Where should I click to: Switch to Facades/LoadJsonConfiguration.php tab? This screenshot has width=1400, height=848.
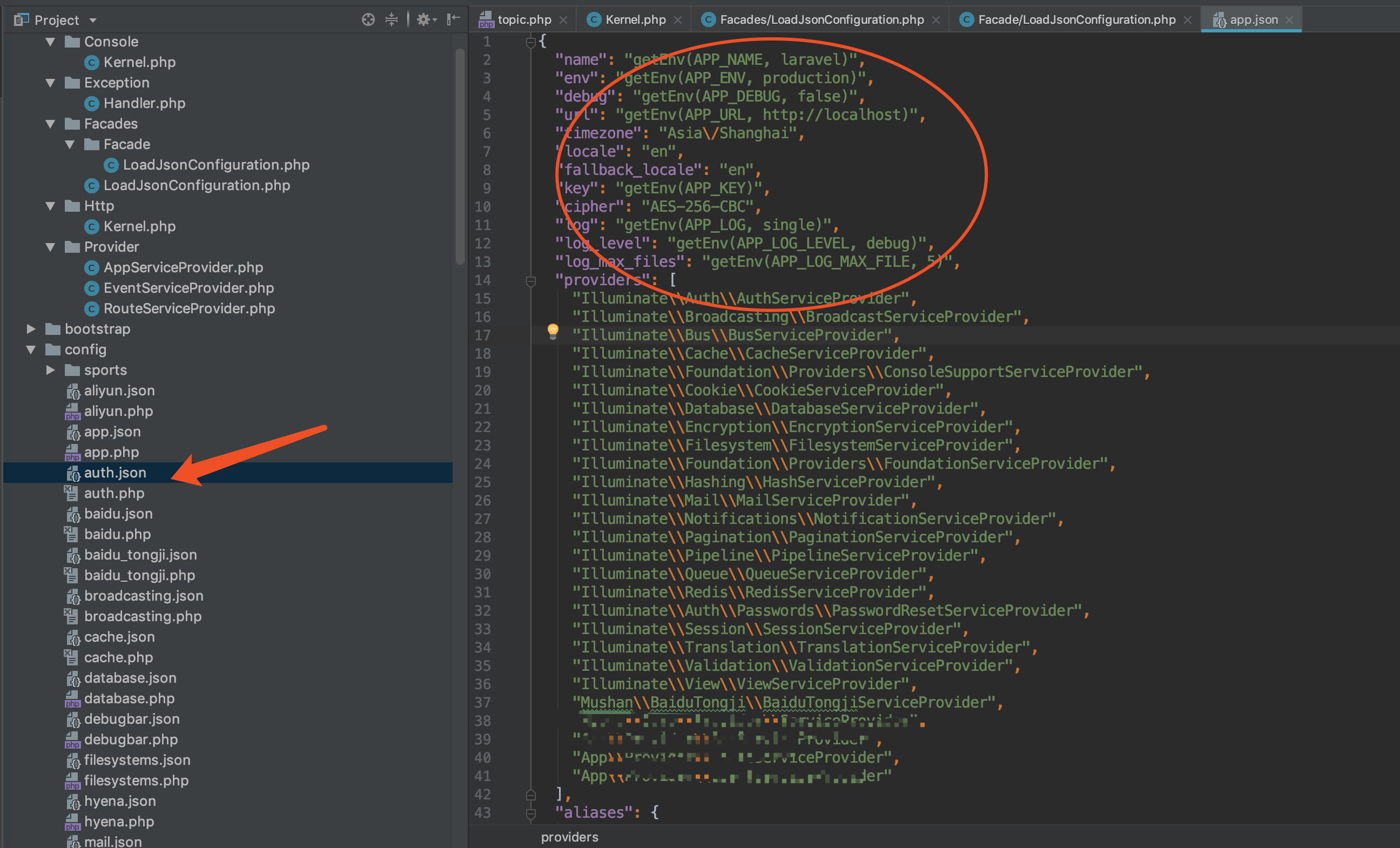[821, 20]
